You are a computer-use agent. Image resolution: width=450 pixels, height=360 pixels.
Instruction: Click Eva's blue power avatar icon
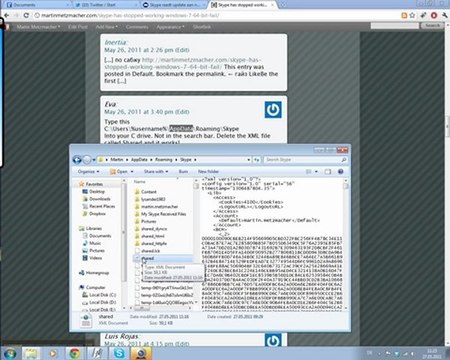(273, 110)
